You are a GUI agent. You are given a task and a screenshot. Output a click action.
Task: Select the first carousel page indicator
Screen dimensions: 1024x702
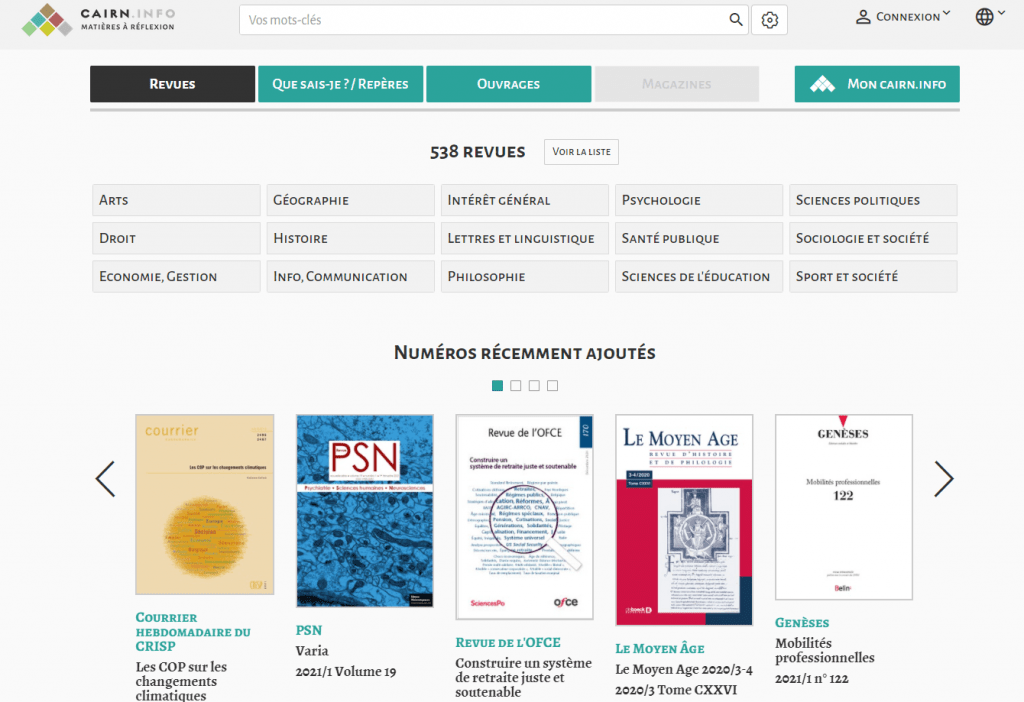tap(497, 386)
